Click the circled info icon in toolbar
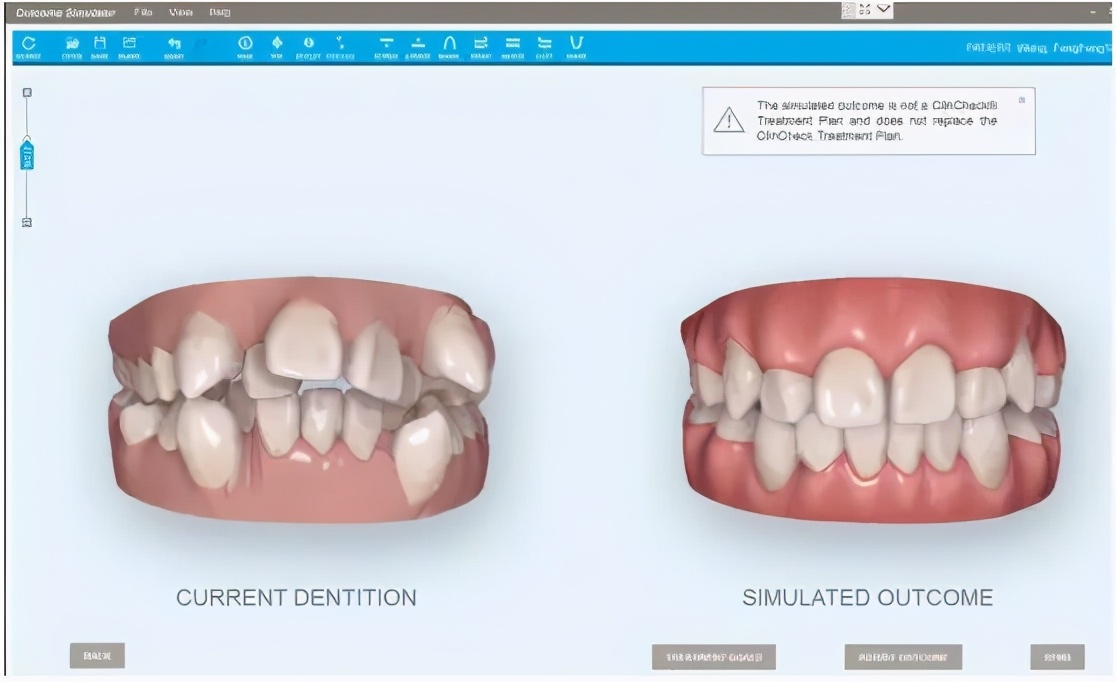Viewport: 1116px width, 682px height. tap(245, 43)
